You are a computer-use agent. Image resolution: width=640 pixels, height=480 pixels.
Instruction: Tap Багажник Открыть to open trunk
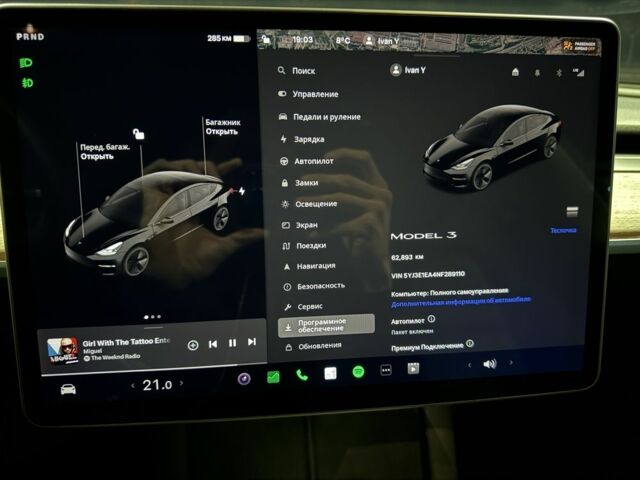pos(222,127)
